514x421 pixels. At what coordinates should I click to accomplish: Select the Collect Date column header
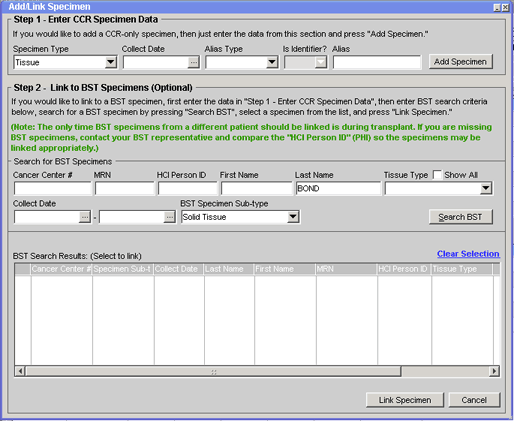(179, 269)
